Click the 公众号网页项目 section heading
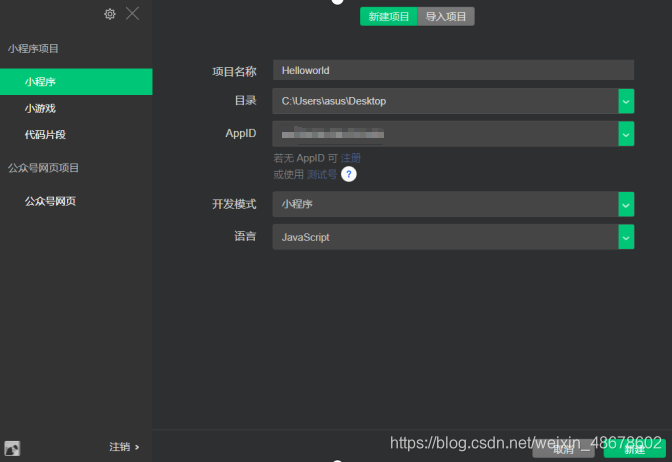 pyautogui.click(x=43, y=168)
